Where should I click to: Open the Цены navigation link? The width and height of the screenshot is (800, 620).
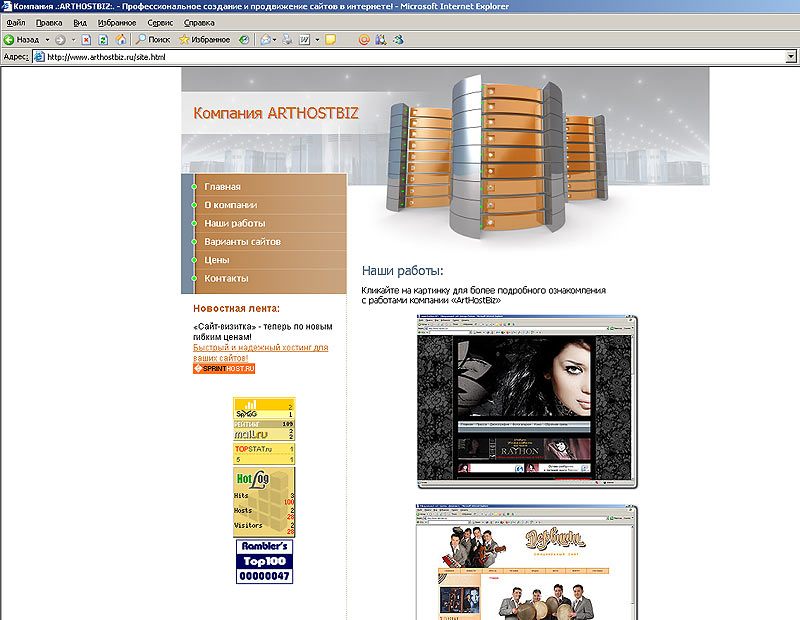pos(217,260)
